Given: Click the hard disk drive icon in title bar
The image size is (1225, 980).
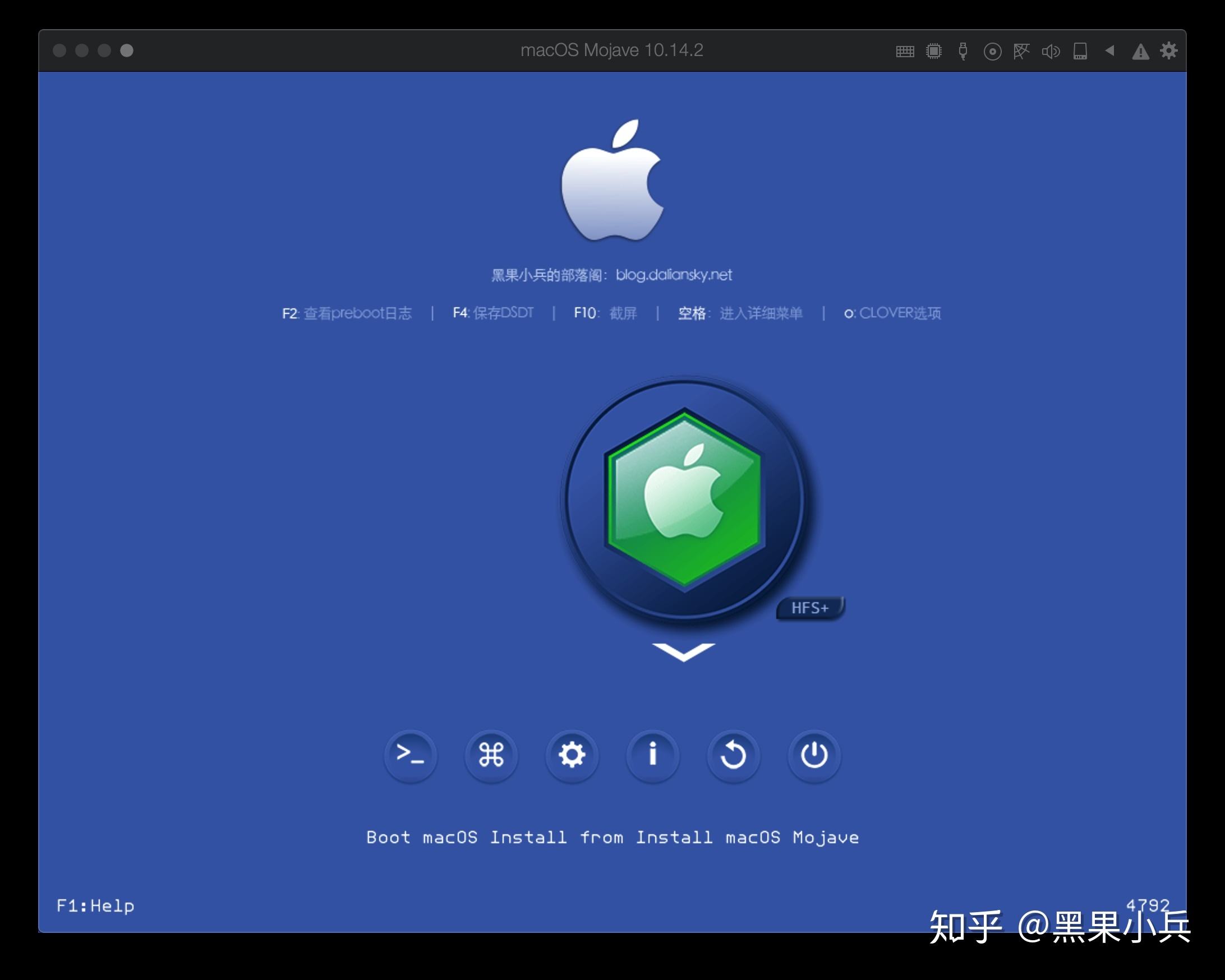Looking at the screenshot, I should tap(1080, 51).
